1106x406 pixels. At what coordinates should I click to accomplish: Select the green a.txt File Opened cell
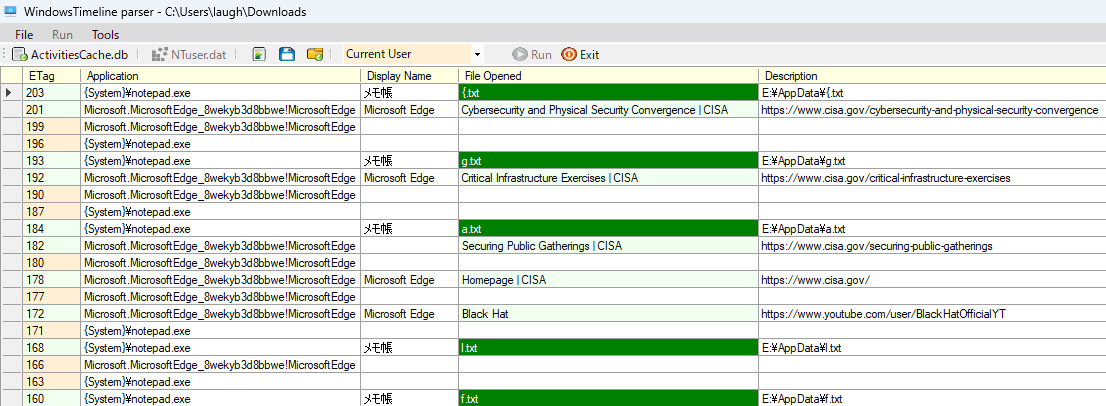(x=609, y=228)
